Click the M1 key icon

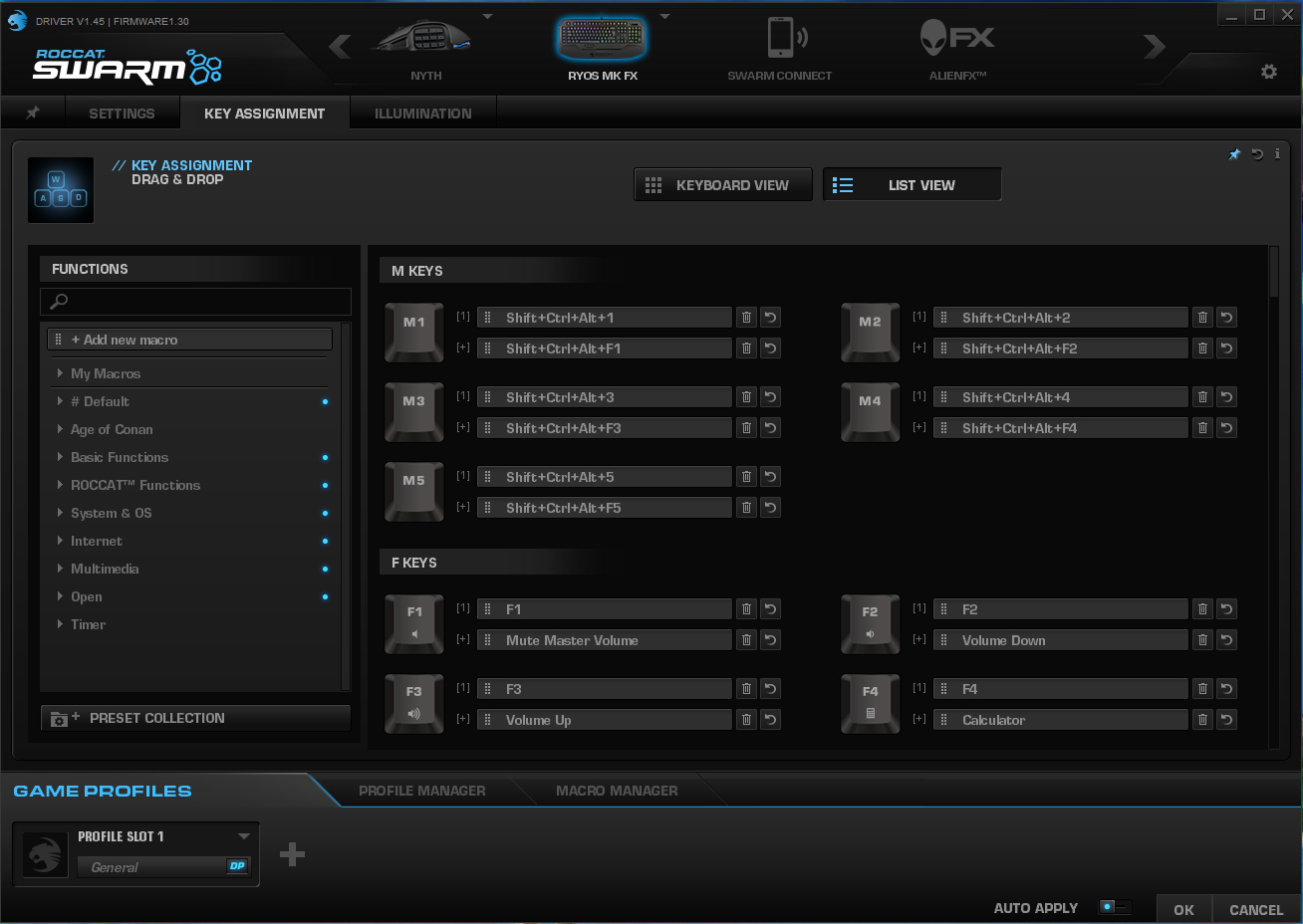point(414,333)
